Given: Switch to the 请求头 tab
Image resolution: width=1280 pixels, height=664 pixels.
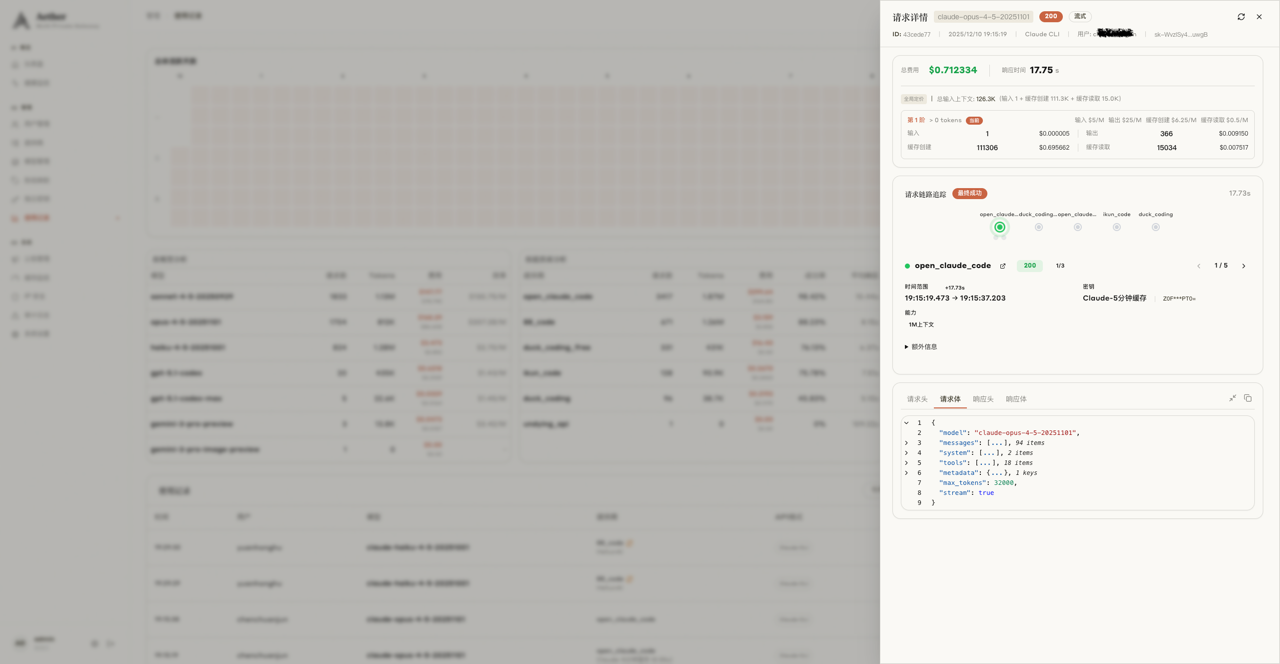Looking at the screenshot, I should pos(917,399).
